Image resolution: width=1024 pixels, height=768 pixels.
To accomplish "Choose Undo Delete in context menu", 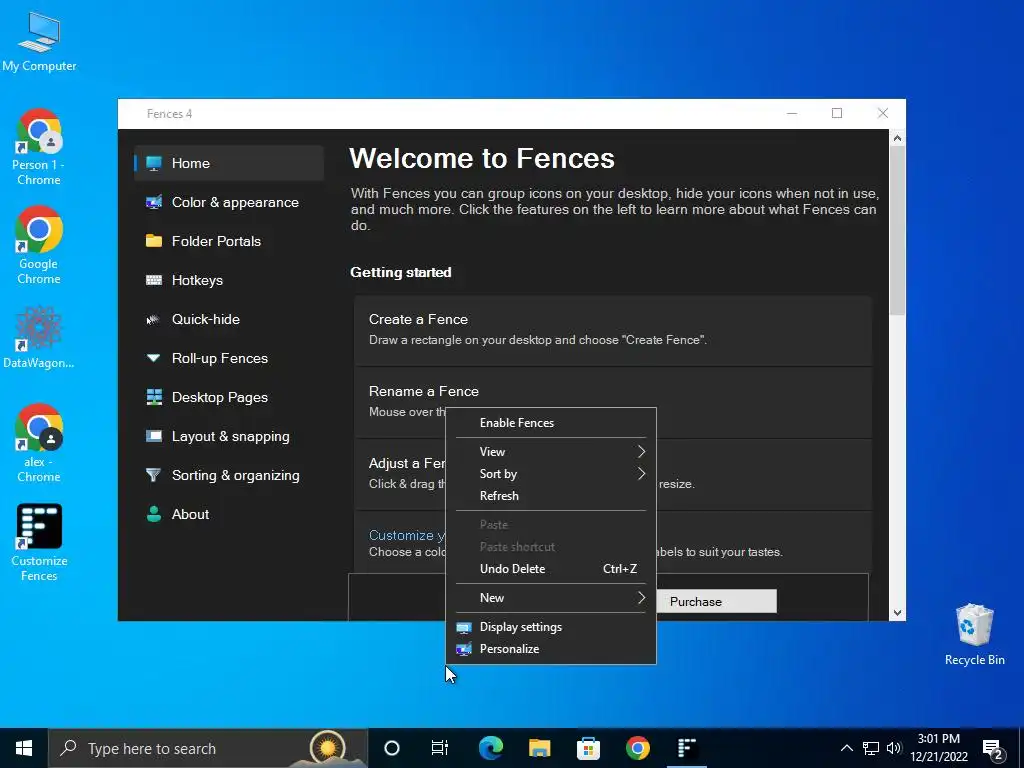I will coord(551,569).
